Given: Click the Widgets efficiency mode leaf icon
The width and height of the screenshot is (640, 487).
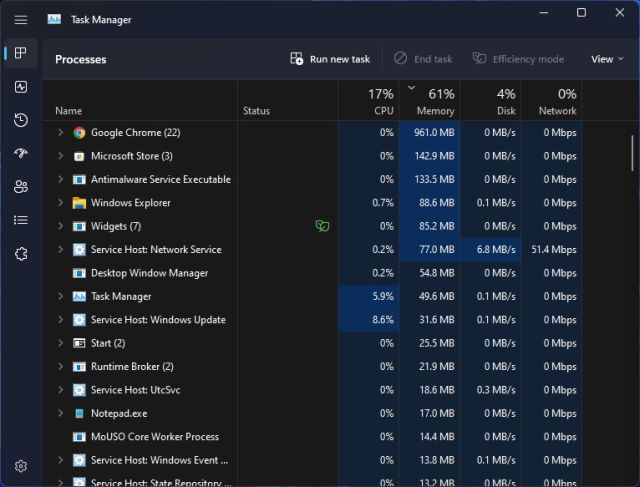Looking at the screenshot, I should pyautogui.click(x=322, y=226).
